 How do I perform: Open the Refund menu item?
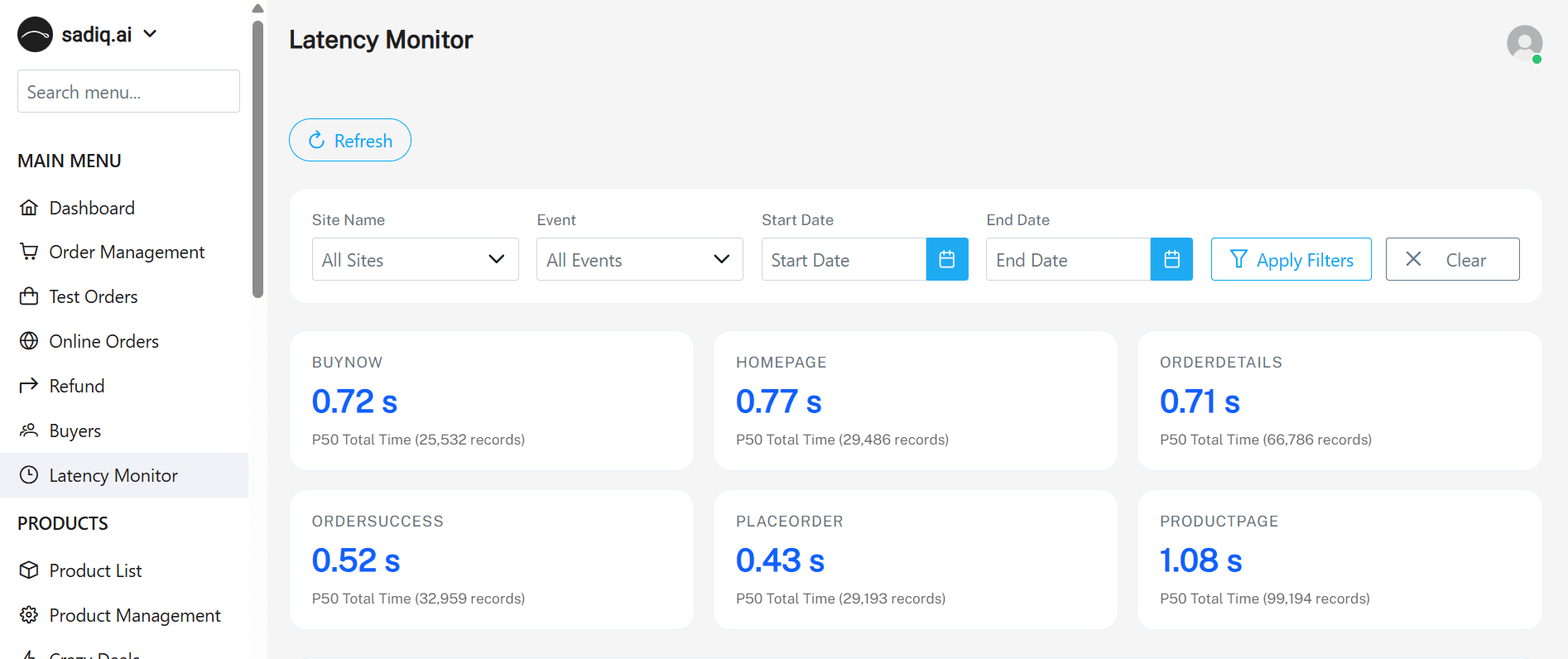[x=124, y=386]
